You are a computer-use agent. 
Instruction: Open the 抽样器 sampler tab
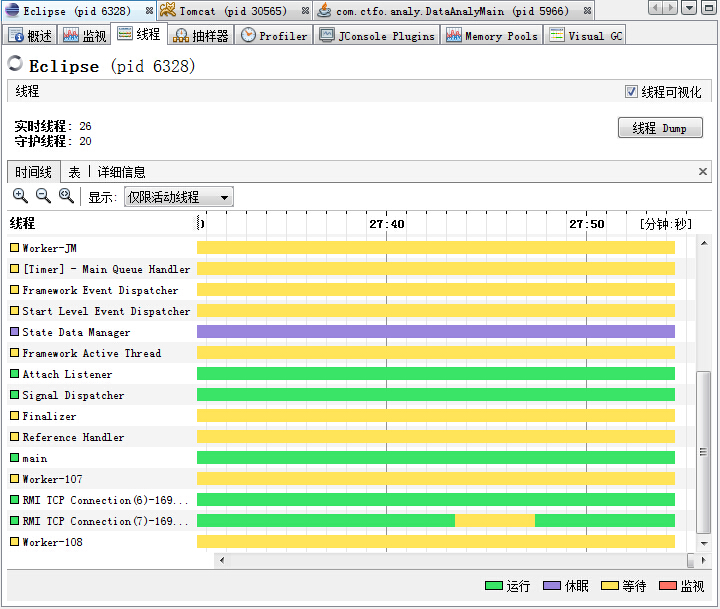pos(201,35)
